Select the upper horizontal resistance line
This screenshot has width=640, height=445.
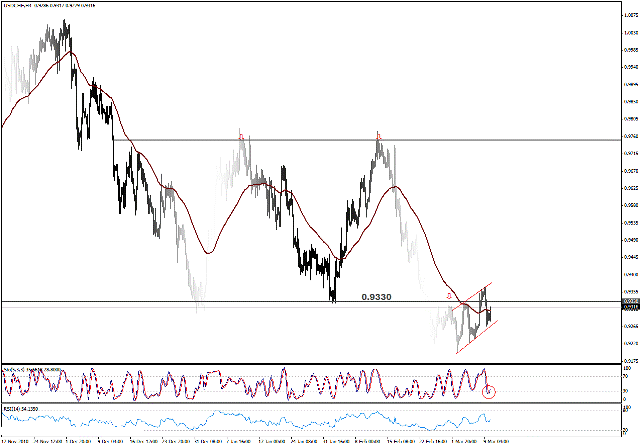click(x=300, y=140)
